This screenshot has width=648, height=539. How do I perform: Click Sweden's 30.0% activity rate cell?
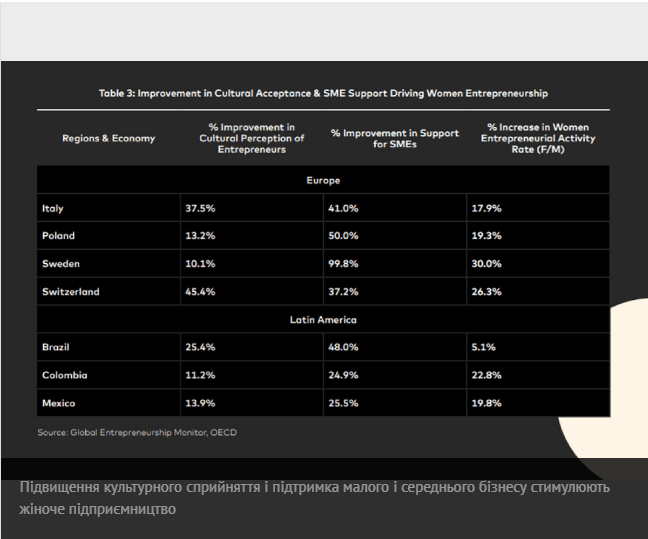pyautogui.click(x=486, y=264)
